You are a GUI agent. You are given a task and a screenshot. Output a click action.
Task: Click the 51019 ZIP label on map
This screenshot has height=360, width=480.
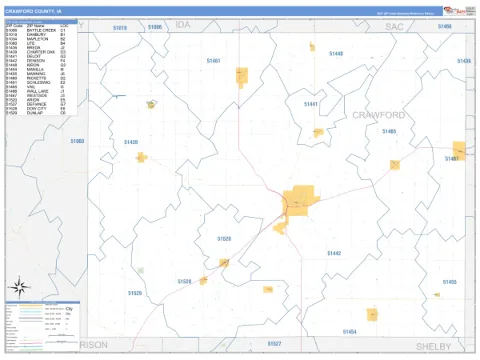pyautogui.click(x=120, y=28)
